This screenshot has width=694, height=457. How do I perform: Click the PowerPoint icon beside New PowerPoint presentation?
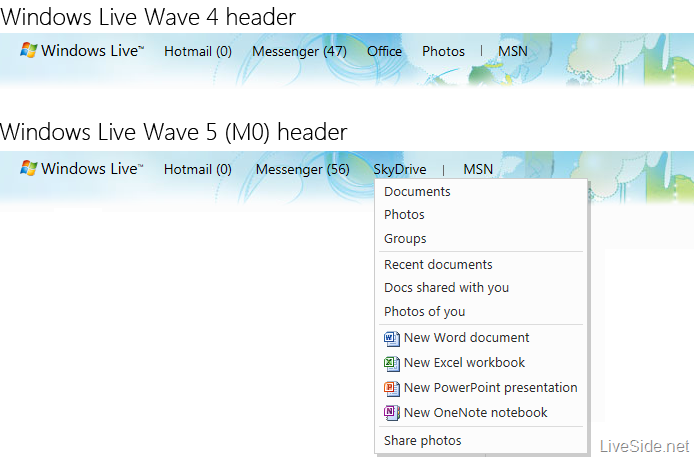point(392,388)
